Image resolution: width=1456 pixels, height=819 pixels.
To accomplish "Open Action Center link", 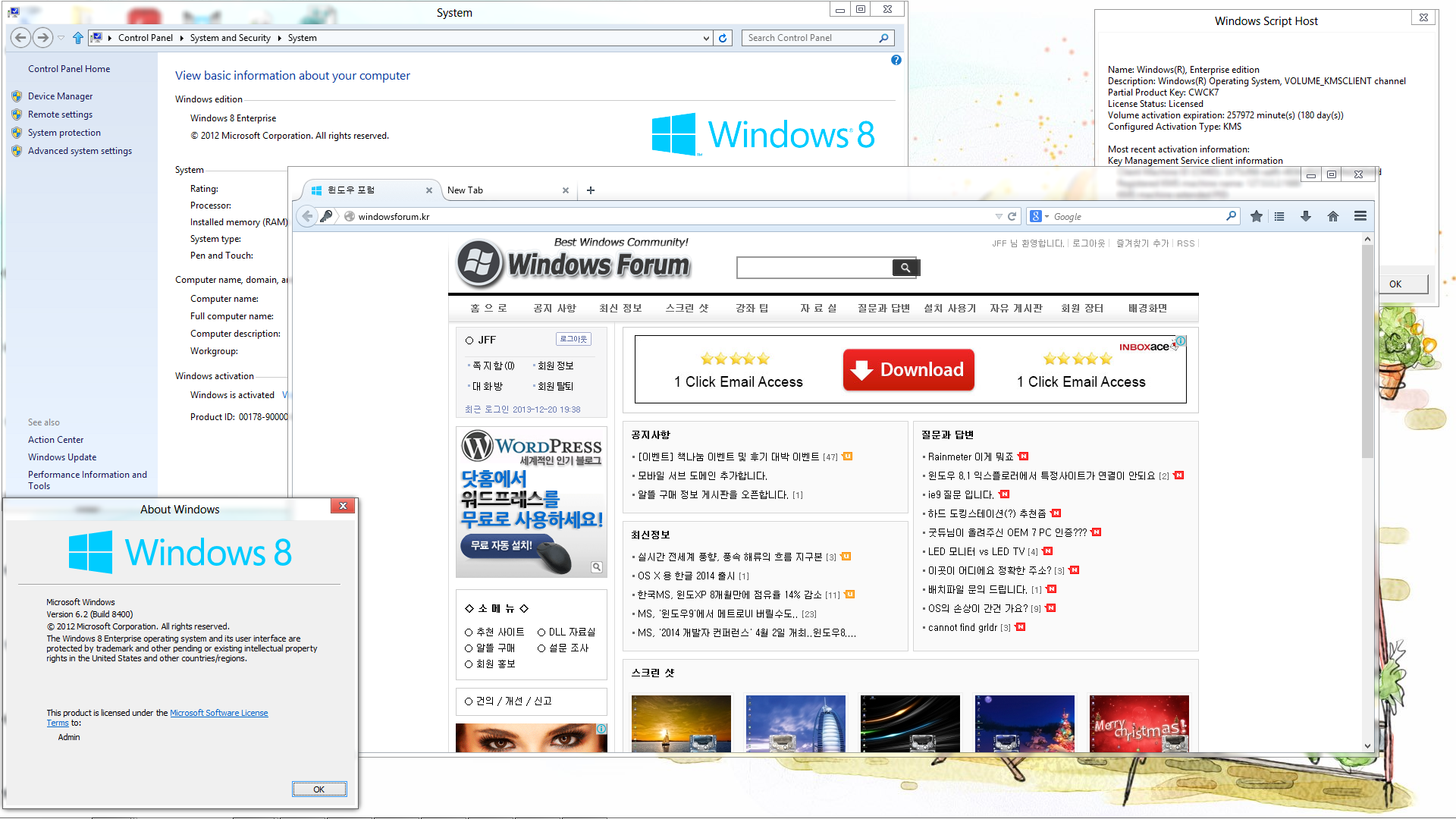I will (x=56, y=440).
